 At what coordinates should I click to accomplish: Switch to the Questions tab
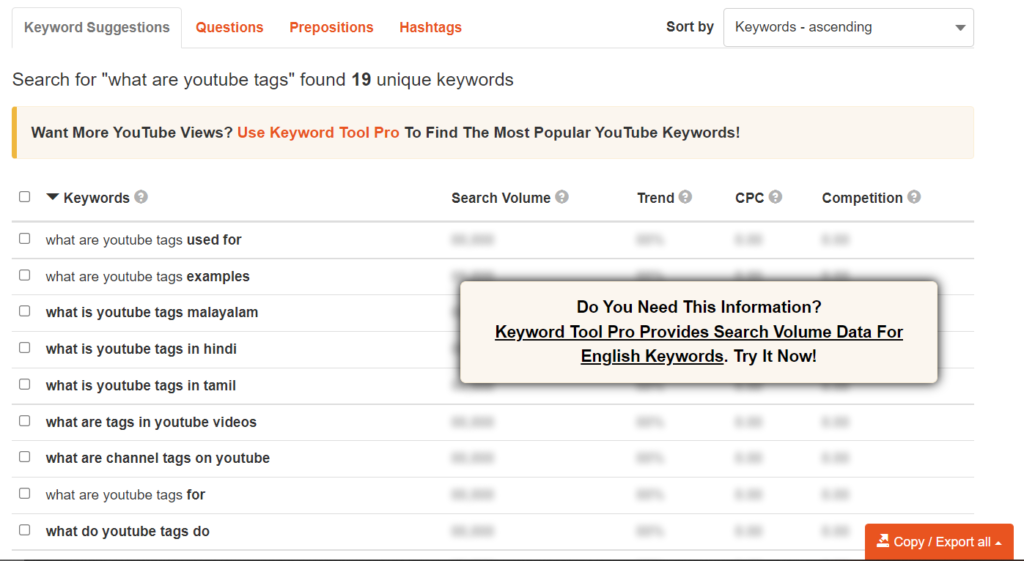(x=229, y=27)
